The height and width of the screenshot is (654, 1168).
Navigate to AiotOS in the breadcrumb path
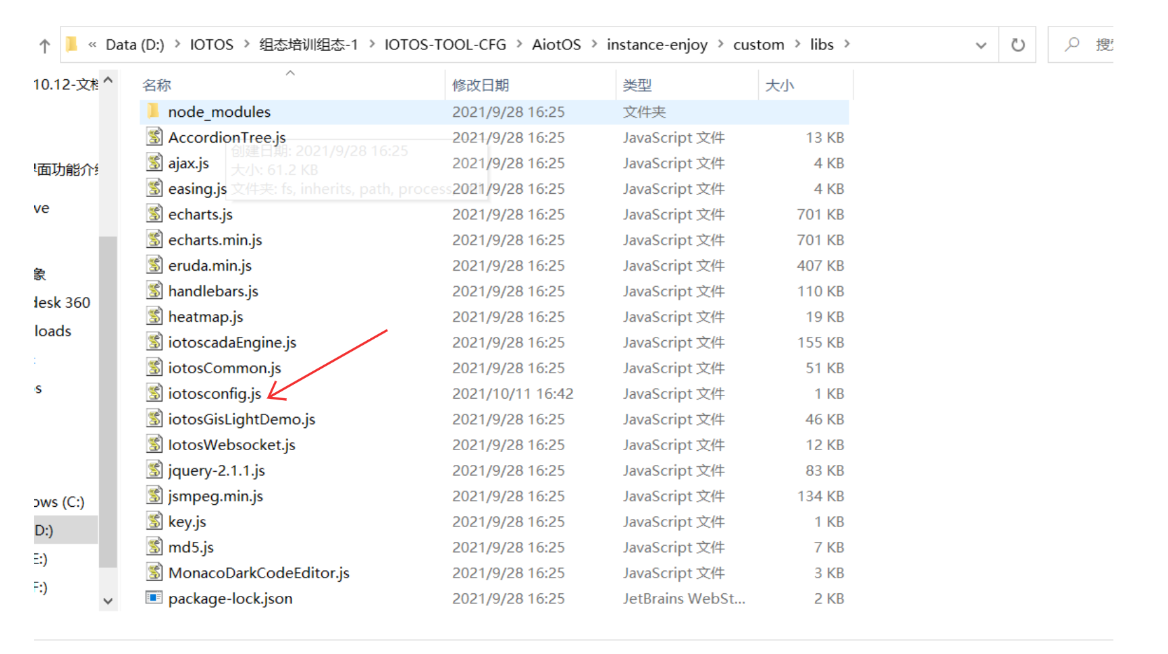pos(556,44)
